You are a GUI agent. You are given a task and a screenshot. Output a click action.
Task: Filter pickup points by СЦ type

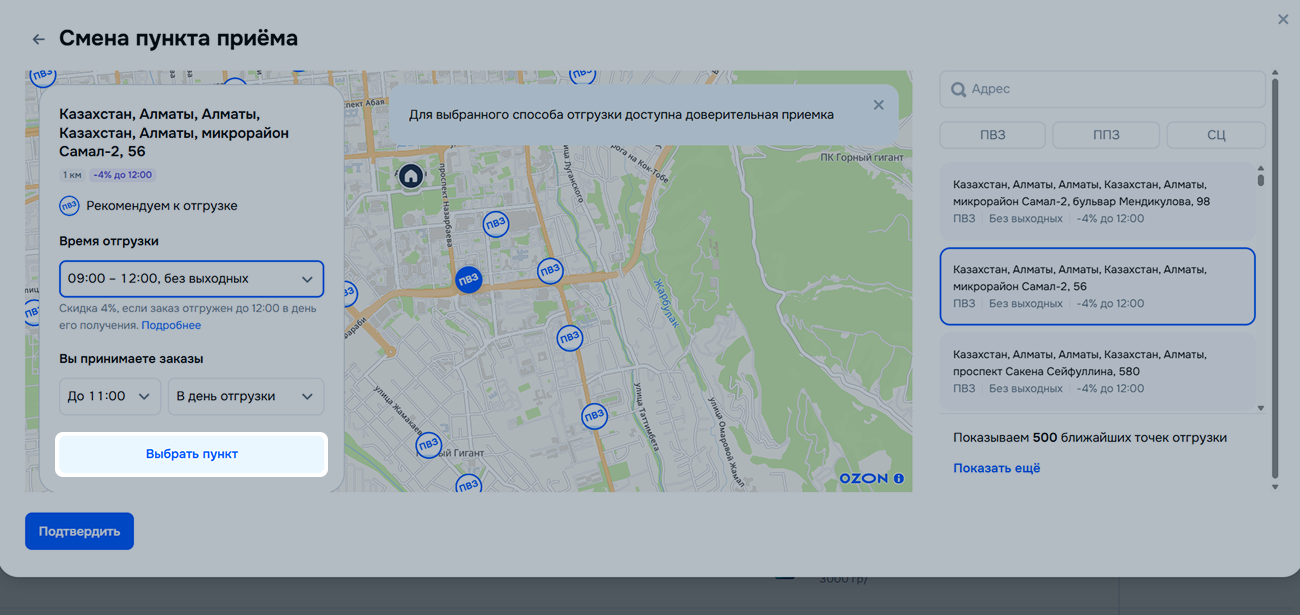[1215, 135]
